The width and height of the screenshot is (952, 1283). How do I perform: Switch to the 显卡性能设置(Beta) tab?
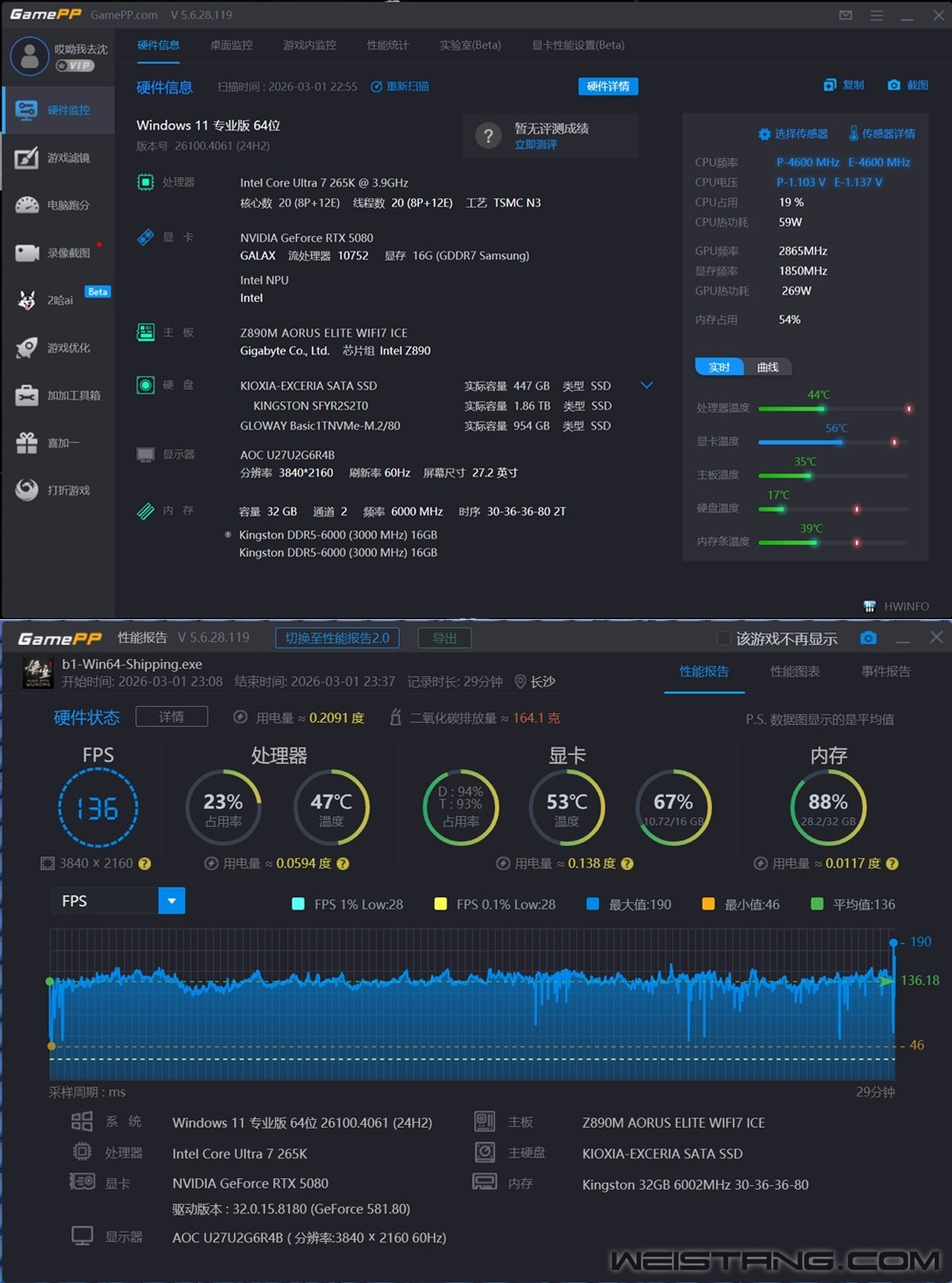tap(578, 45)
